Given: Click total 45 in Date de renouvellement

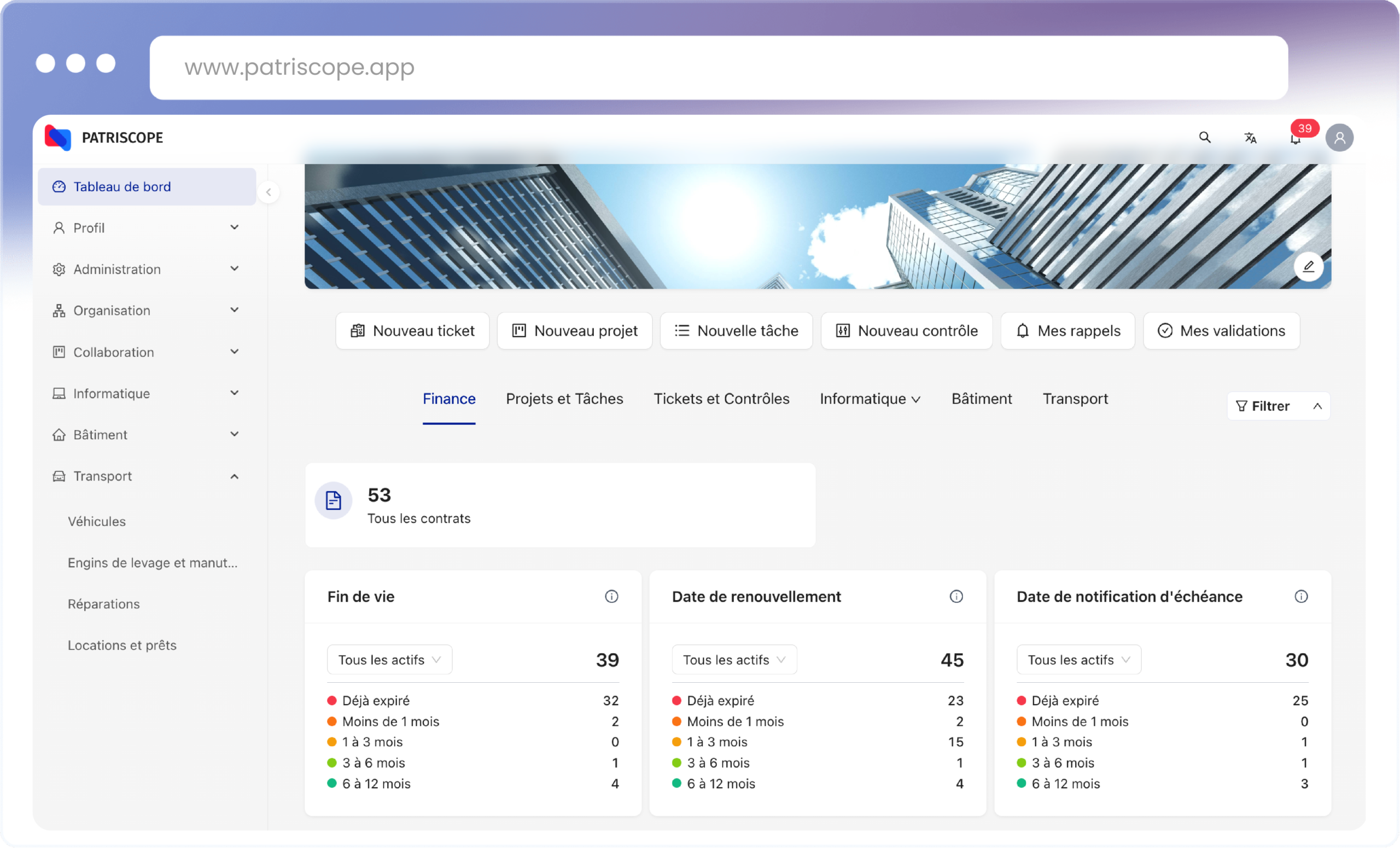Looking at the screenshot, I should pos(952,660).
